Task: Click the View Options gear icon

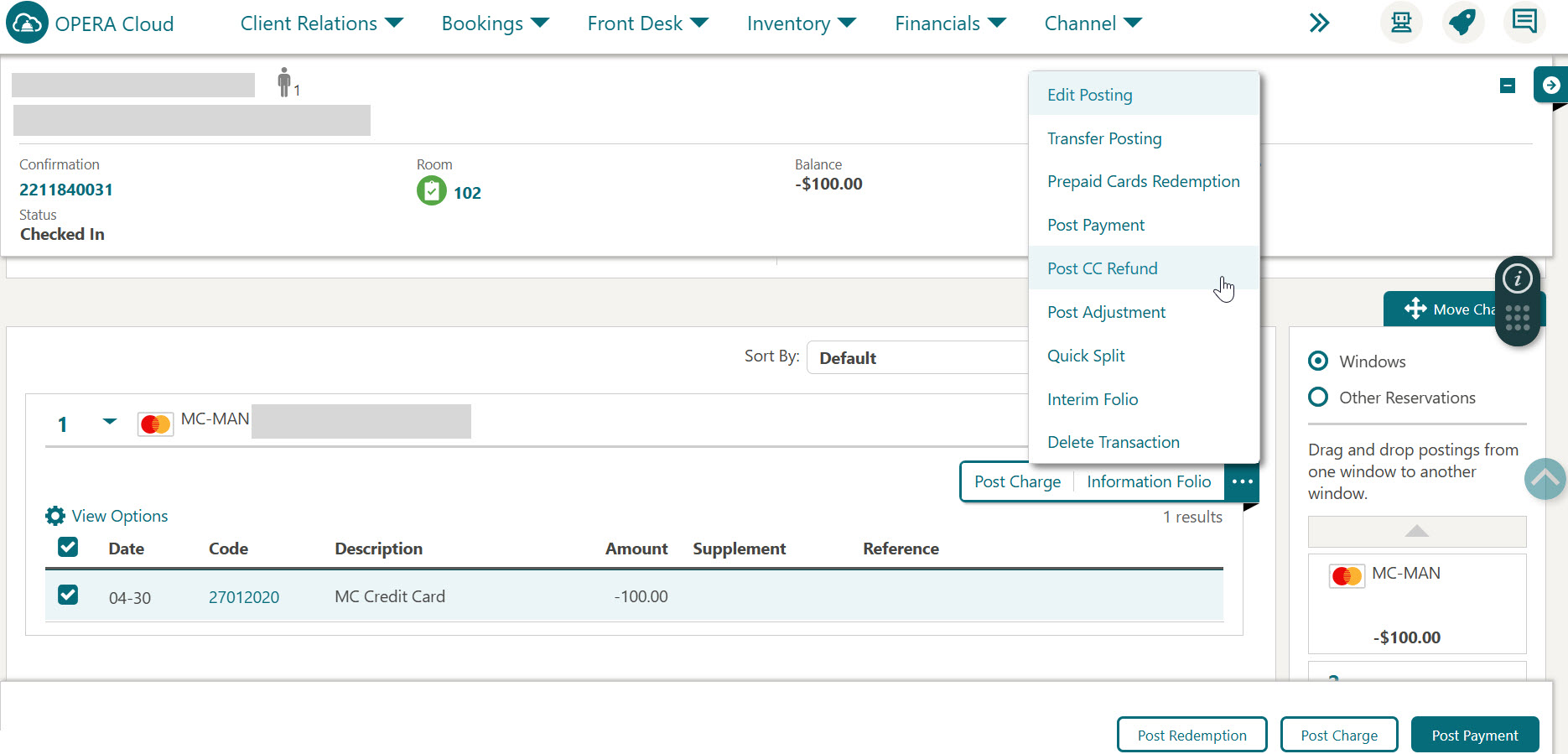Action: tap(55, 516)
